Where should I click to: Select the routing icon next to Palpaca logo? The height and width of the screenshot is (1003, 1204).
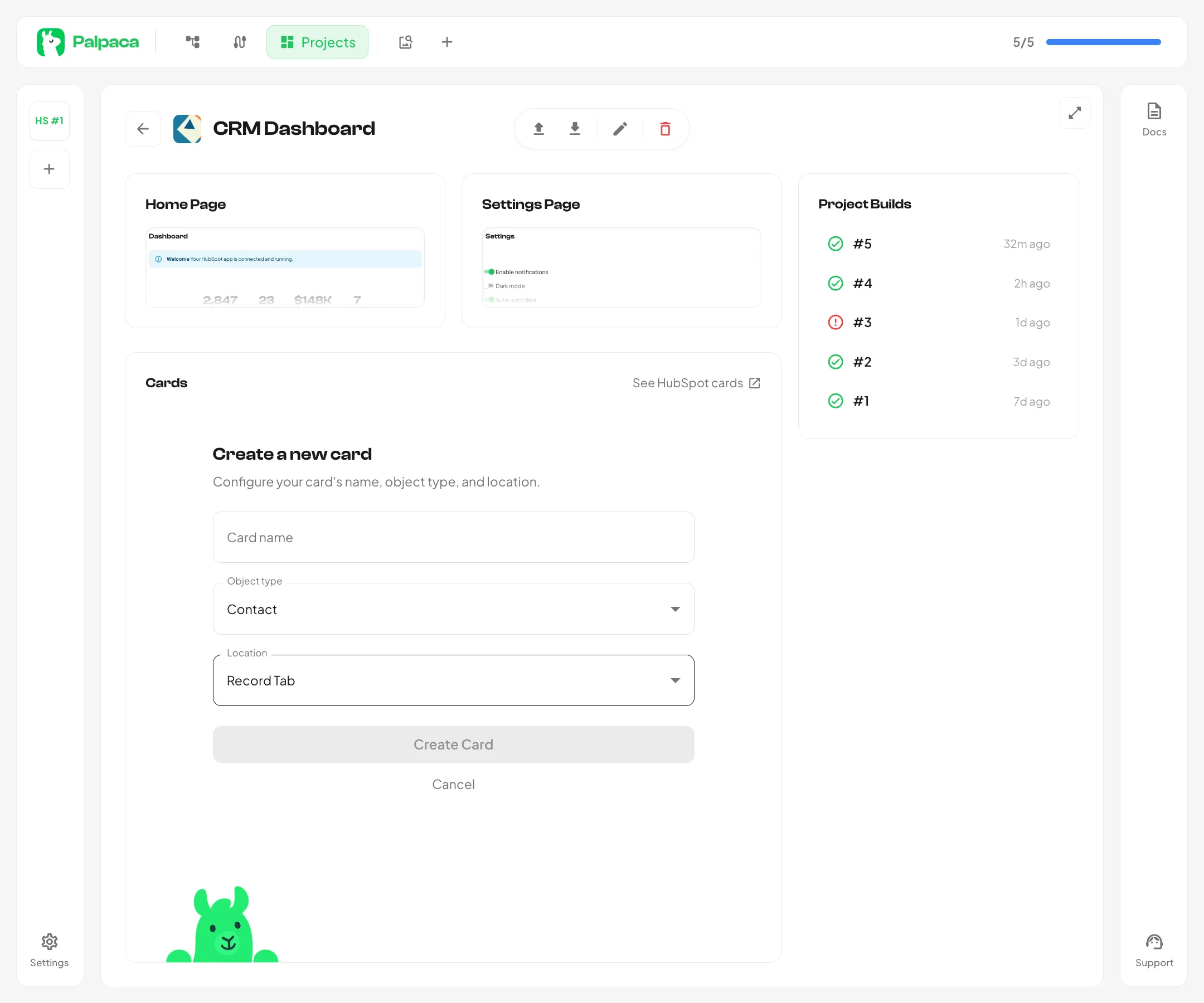[239, 42]
